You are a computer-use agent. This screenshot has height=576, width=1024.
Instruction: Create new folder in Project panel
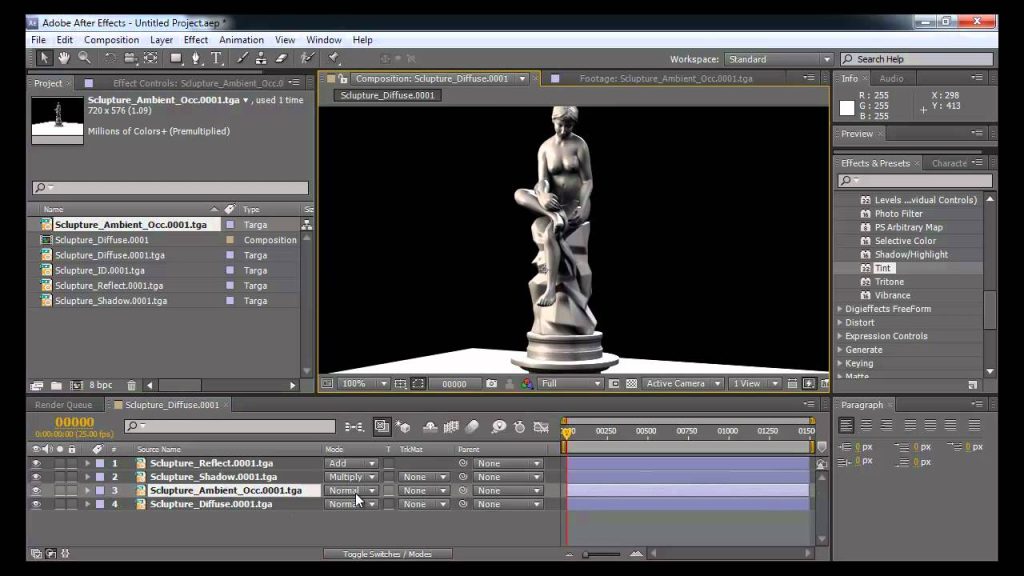pyautogui.click(x=57, y=385)
